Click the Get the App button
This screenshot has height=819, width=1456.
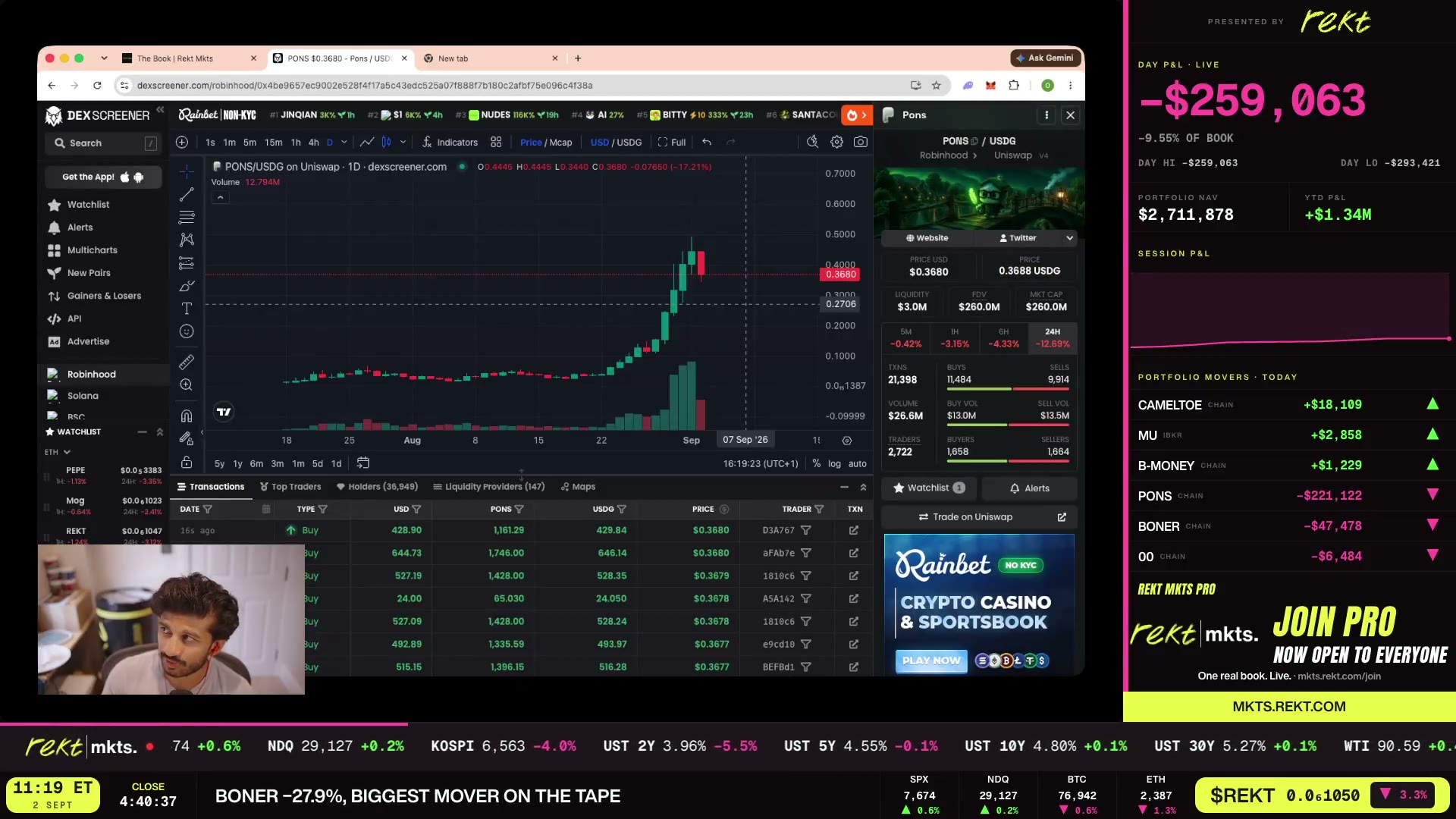(x=103, y=177)
